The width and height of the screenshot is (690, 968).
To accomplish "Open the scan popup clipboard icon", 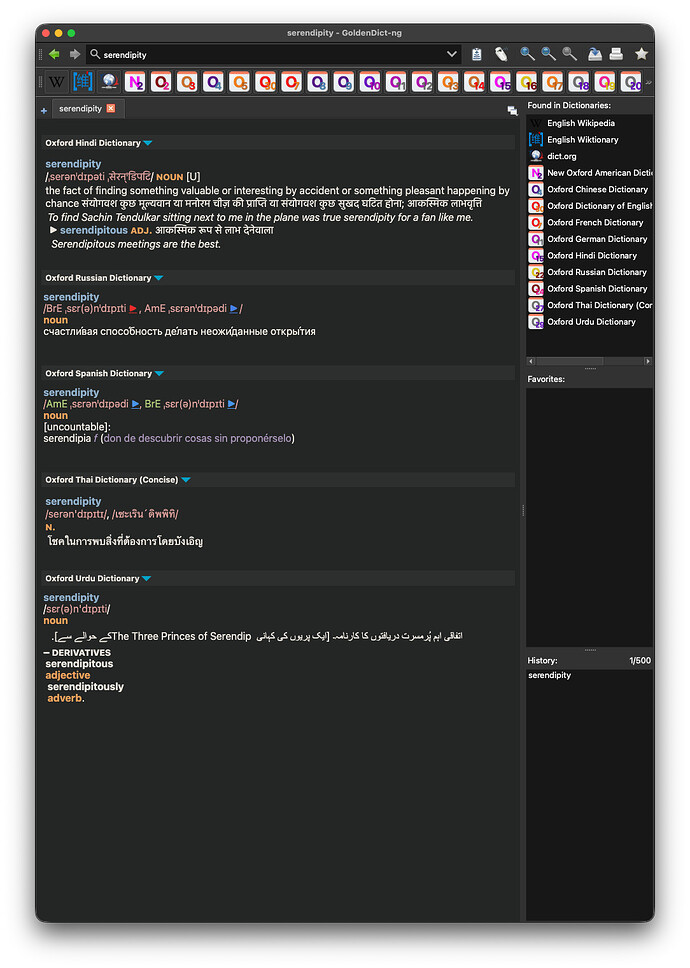I will click(x=476, y=54).
